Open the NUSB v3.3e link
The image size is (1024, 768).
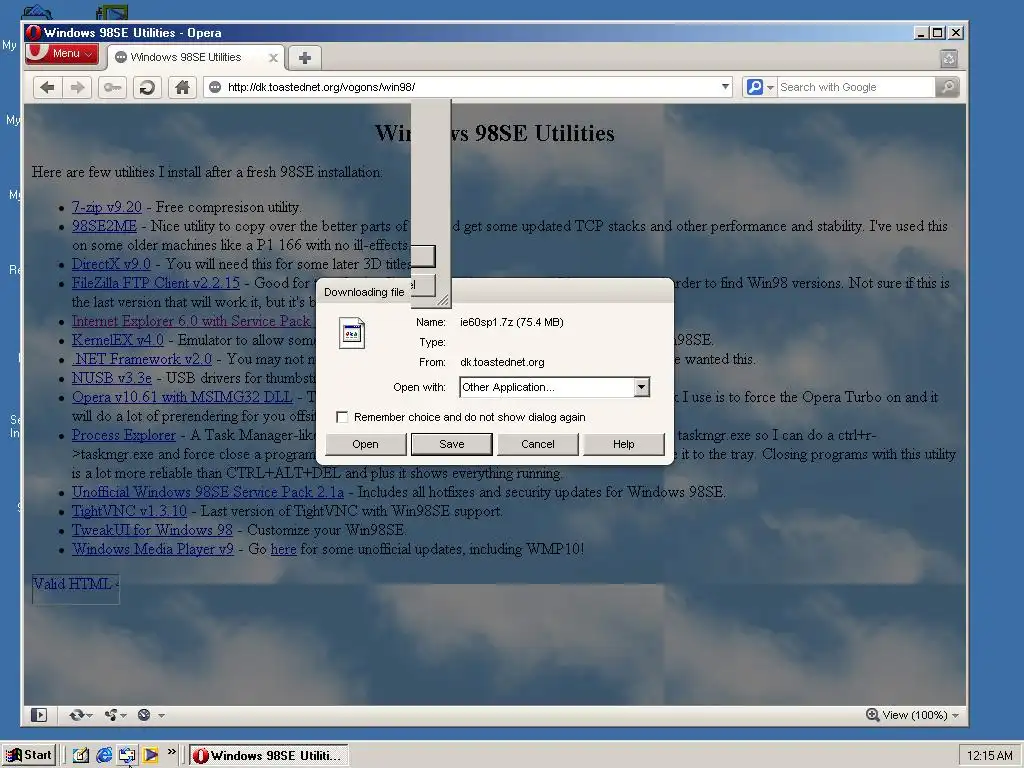pos(112,377)
